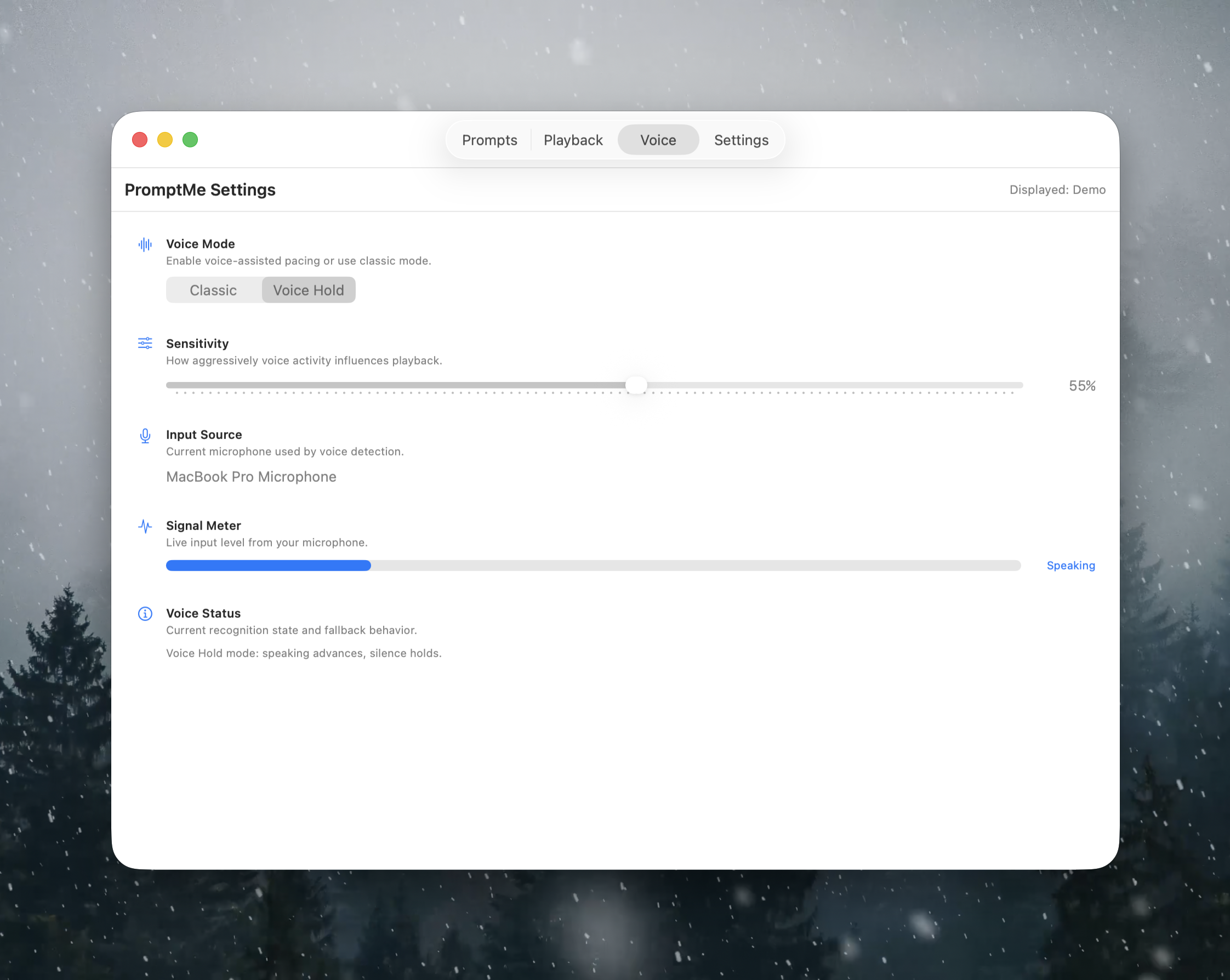Click the Voice Hold status description text
This screenshot has height=980, width=1230.
pyautogui.click(x=304, y=653)
